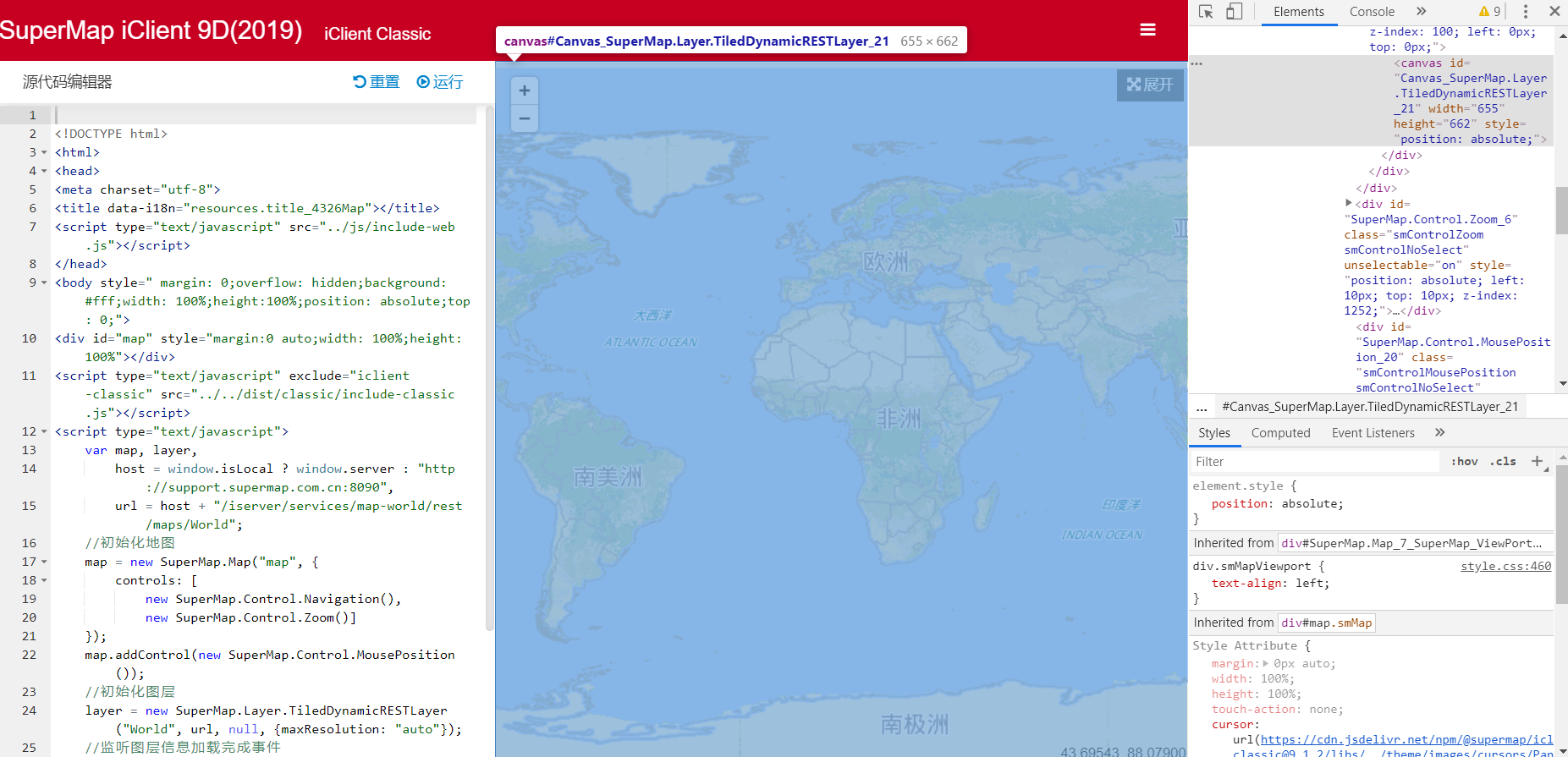The width and height of the screenshot is (1568, 757).
Task: Click the 展开 expand map button
Action: [1150, 85]
